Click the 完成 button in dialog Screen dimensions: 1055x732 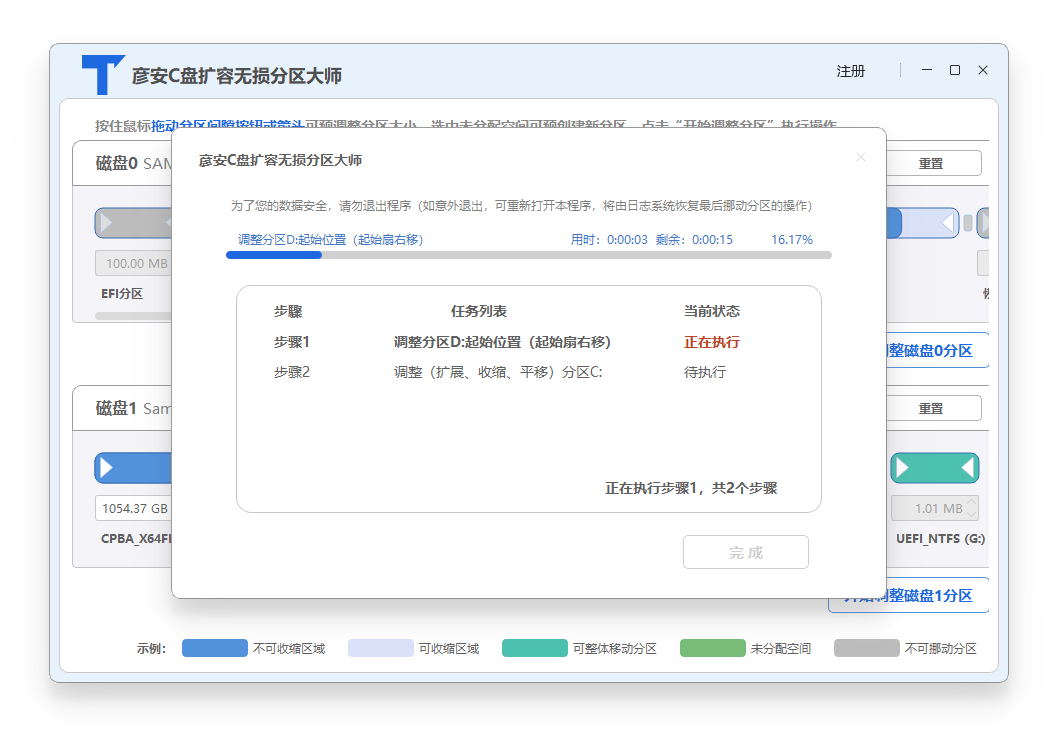point(745,552)
